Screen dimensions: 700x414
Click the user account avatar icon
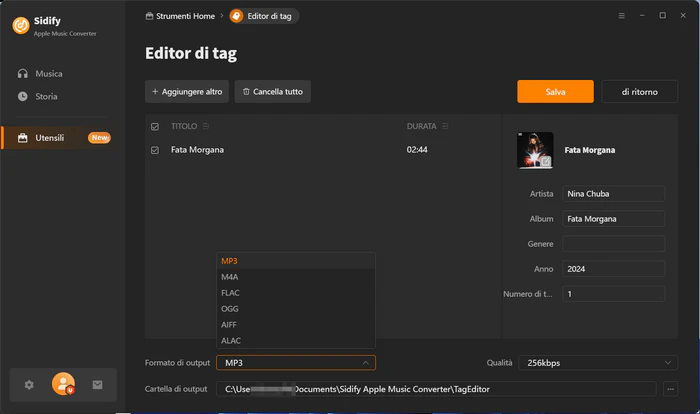pos(63,384)
